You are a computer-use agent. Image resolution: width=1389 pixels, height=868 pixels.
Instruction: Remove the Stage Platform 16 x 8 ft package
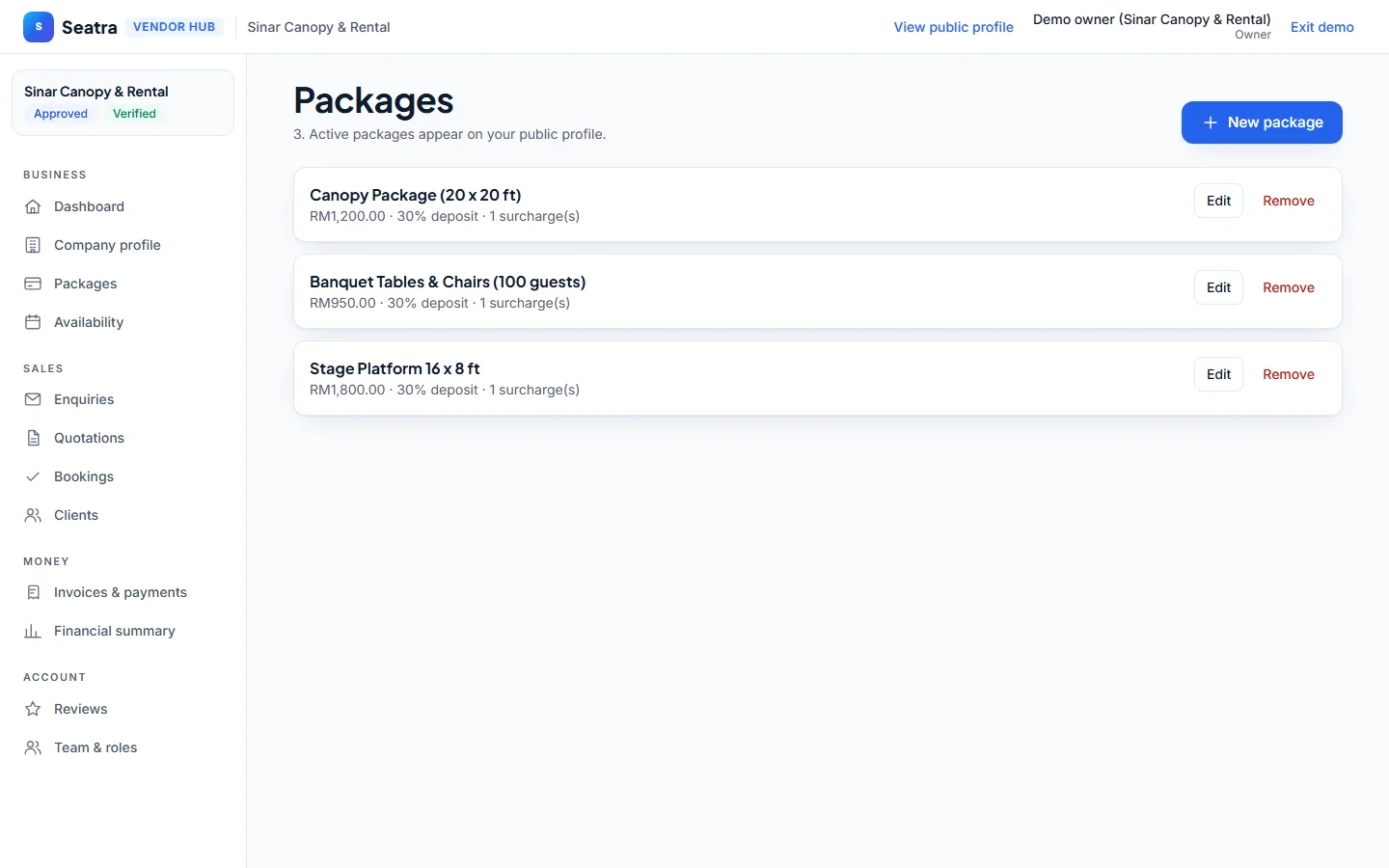click(1289, 374)
